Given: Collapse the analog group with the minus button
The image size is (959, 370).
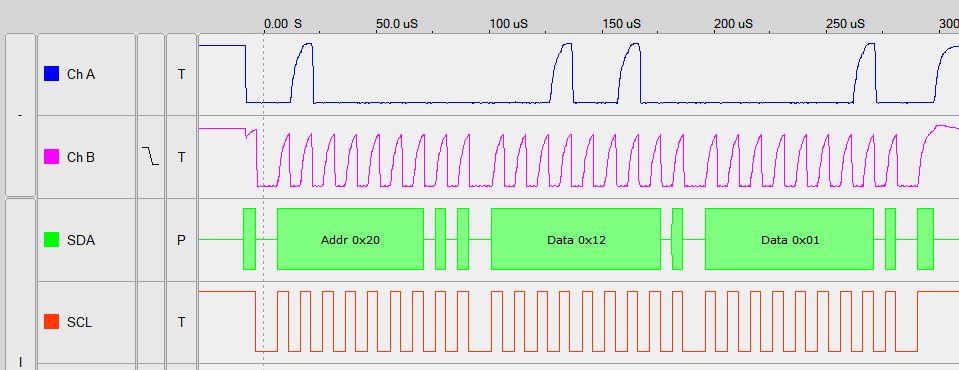Looking at the screenshot, I should pos(20,115).
